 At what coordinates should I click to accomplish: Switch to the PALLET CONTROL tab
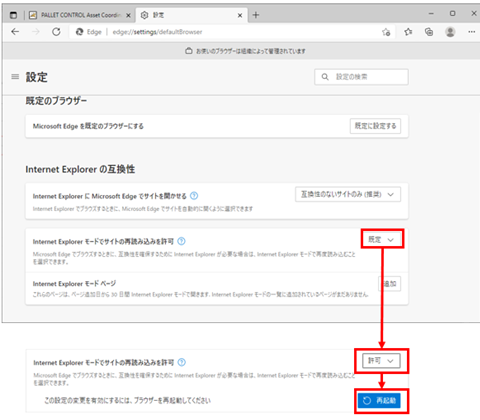point(79,15)
